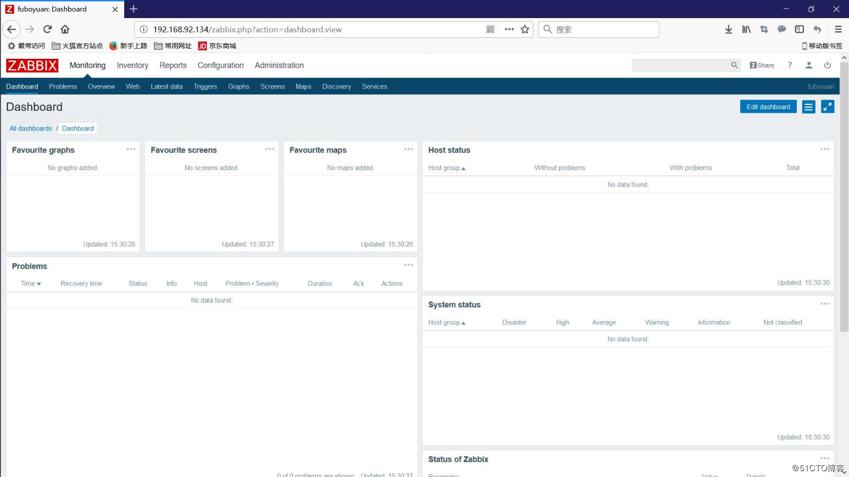Open the browser library icon
The width and height of the screenshot is (849, 477).
click(746, 29)
